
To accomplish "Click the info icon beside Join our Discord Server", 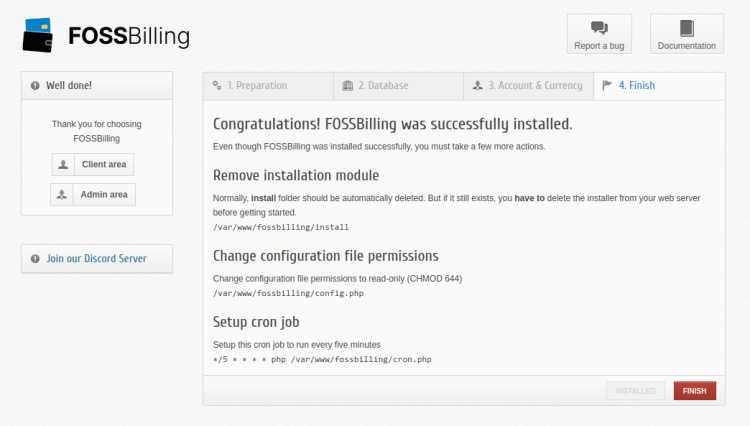I will point(35,259).
